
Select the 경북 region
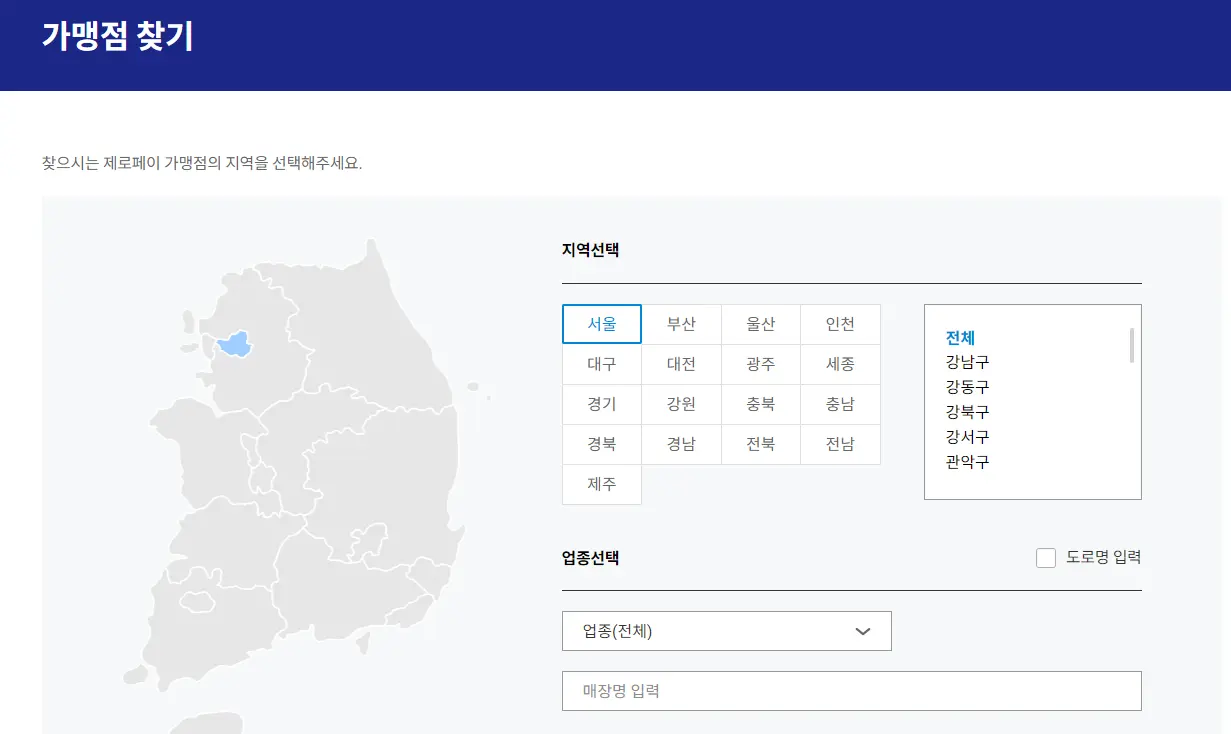(602, 444)
